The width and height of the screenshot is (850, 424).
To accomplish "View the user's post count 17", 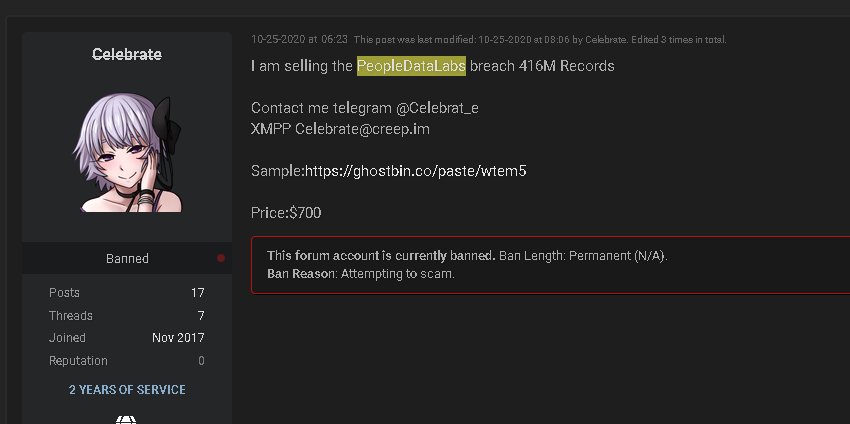I will (x=198, y=293).
